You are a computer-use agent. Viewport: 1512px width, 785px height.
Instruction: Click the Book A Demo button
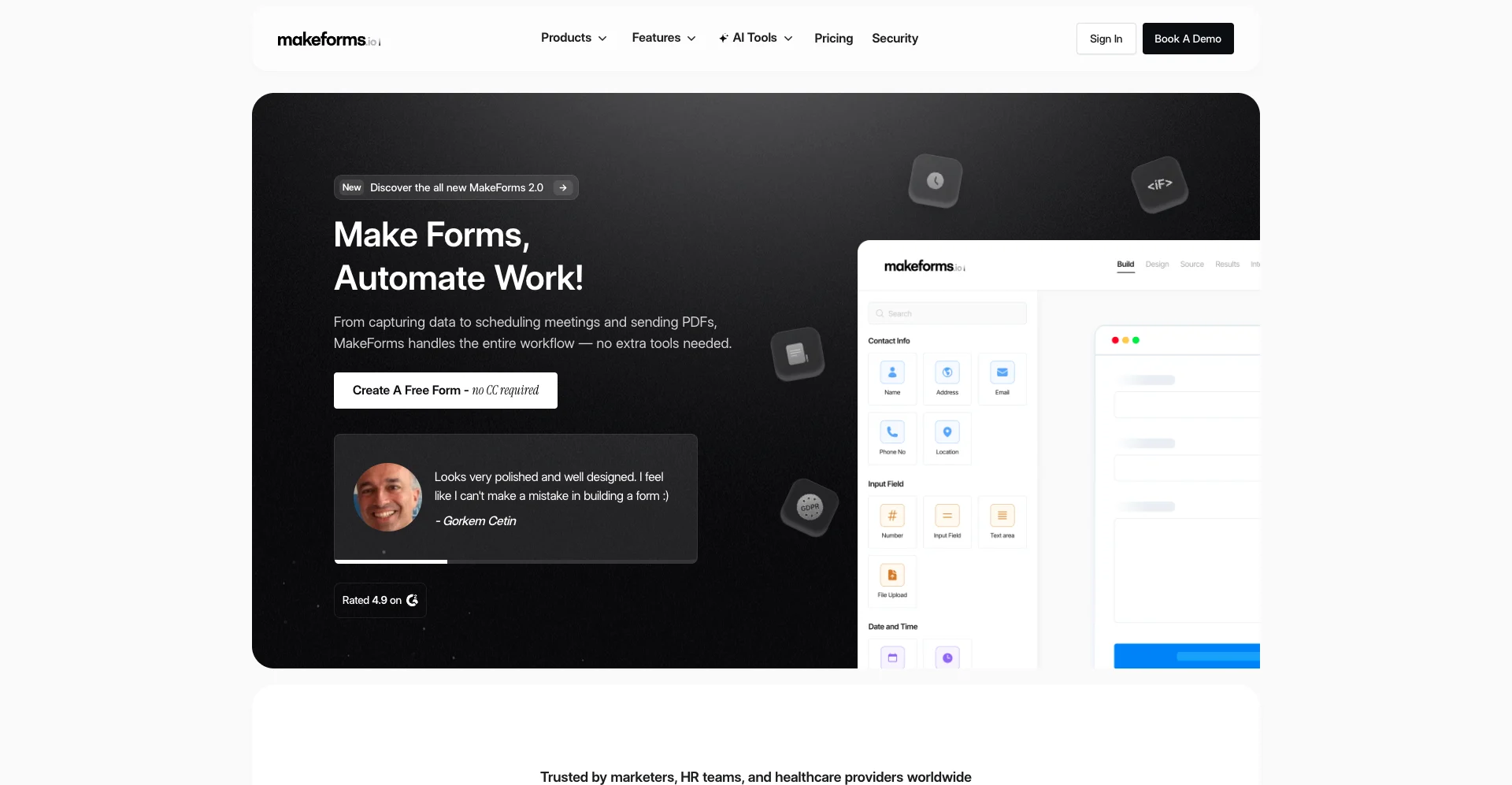click(1188, 38)
